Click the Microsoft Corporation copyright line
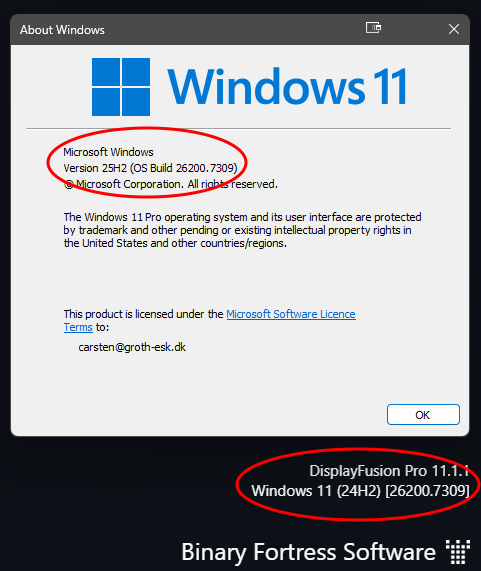 click(171, 184)
